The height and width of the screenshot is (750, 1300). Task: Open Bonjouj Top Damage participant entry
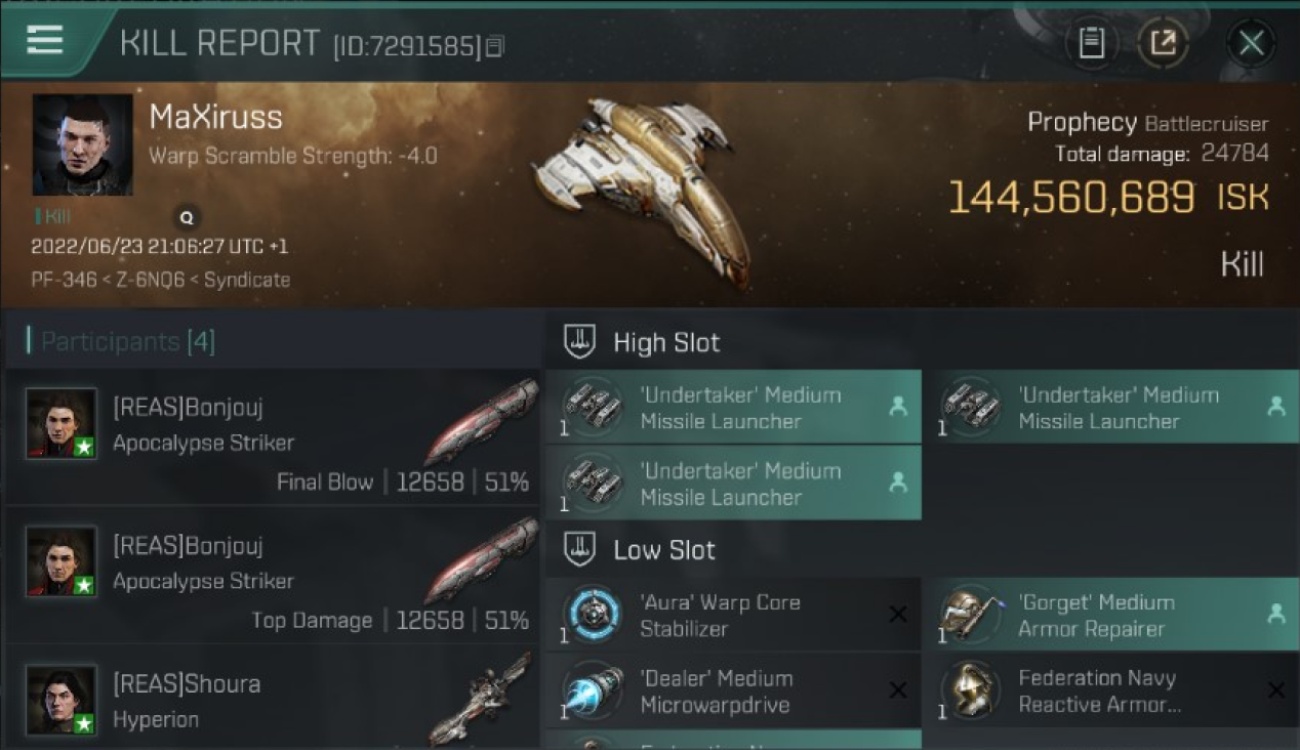pyautogui.click(x=272, y=576)
